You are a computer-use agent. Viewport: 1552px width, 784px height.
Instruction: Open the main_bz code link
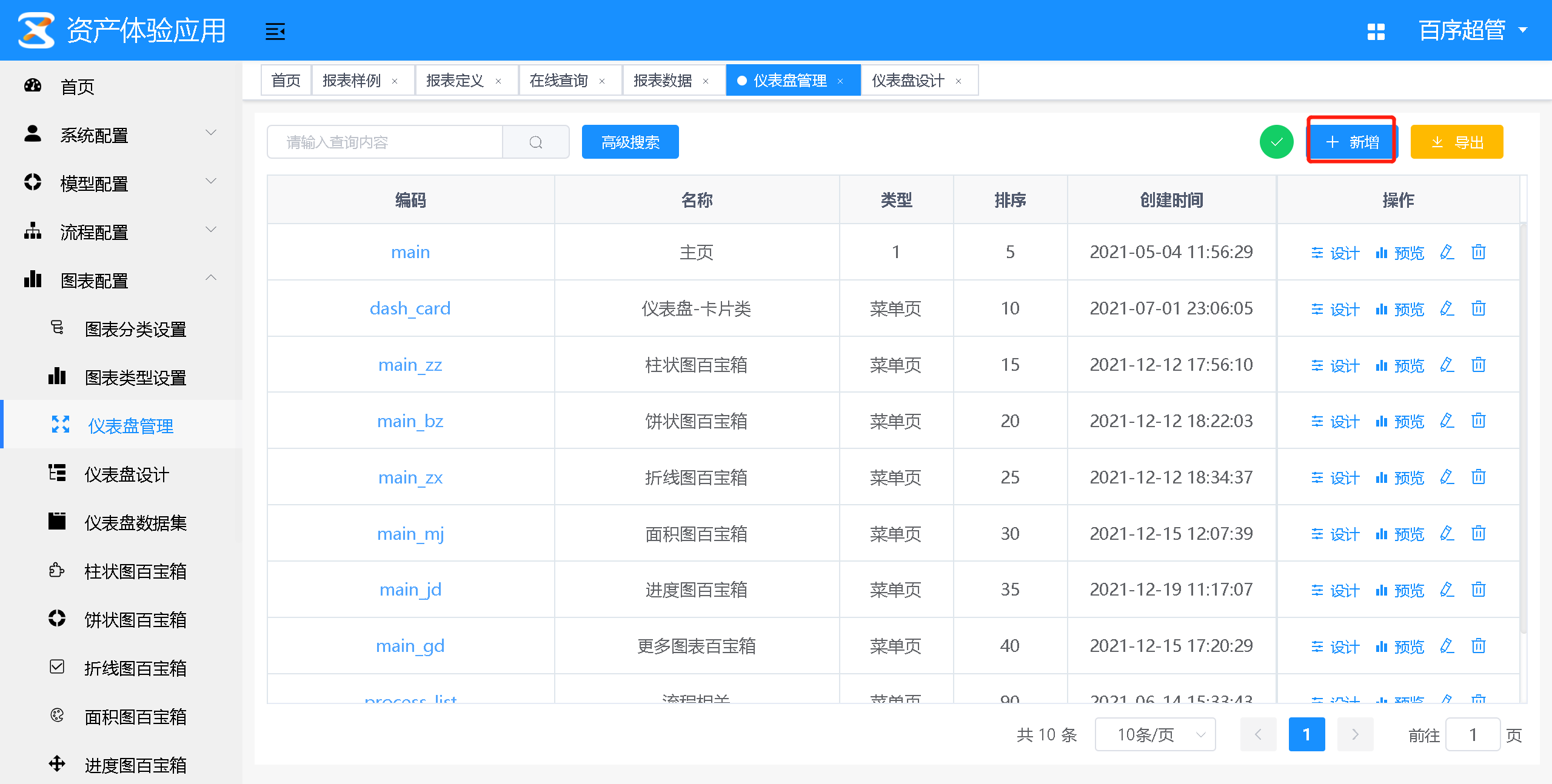410,421
